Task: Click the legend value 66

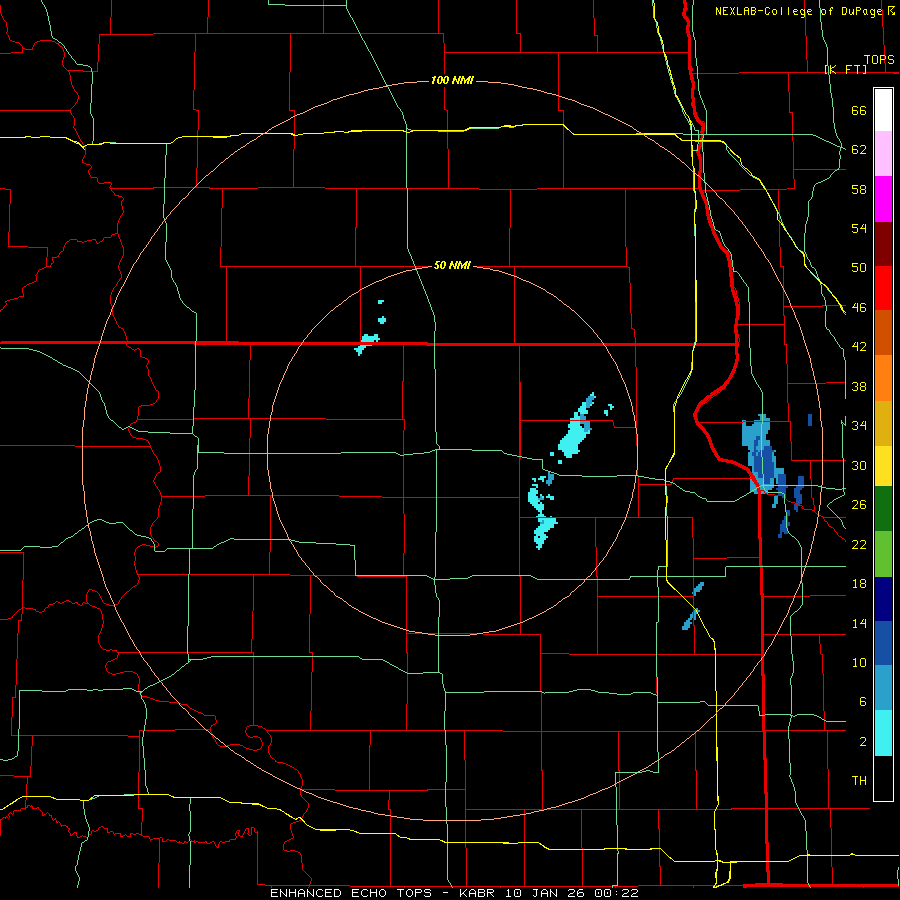Action: 859,110
